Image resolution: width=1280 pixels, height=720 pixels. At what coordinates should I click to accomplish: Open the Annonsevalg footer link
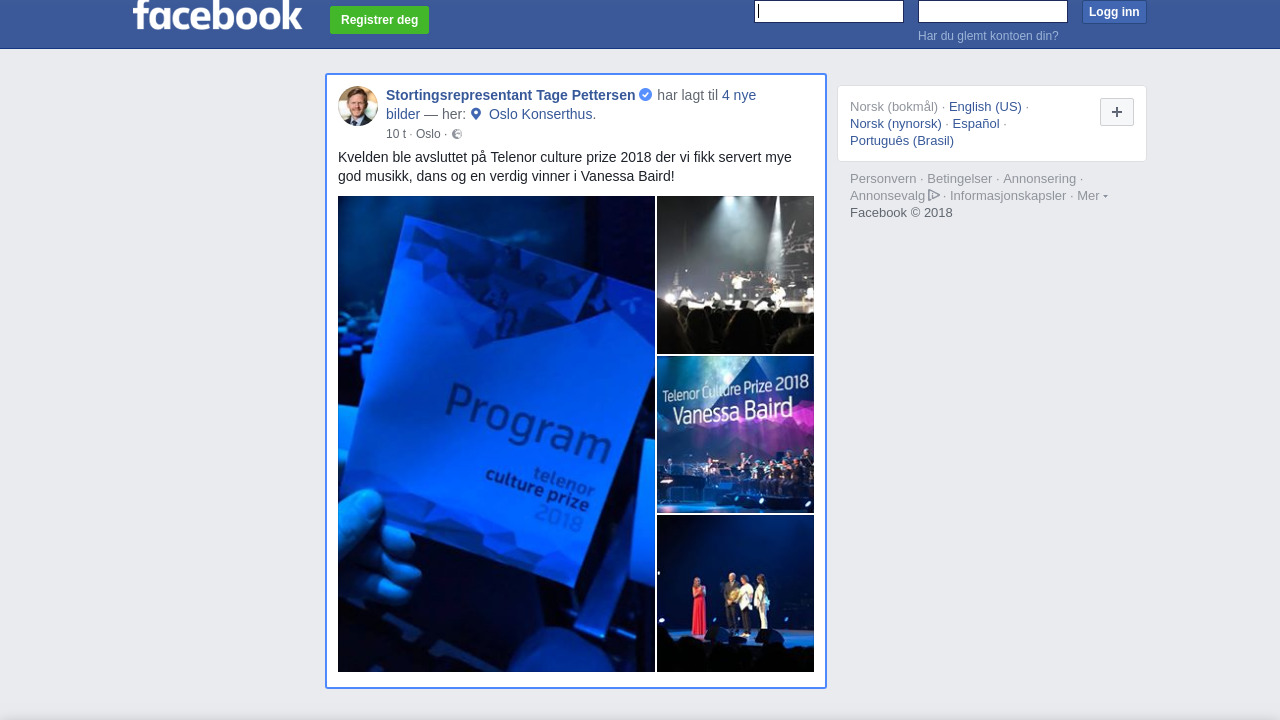click(x=888, y=196)
